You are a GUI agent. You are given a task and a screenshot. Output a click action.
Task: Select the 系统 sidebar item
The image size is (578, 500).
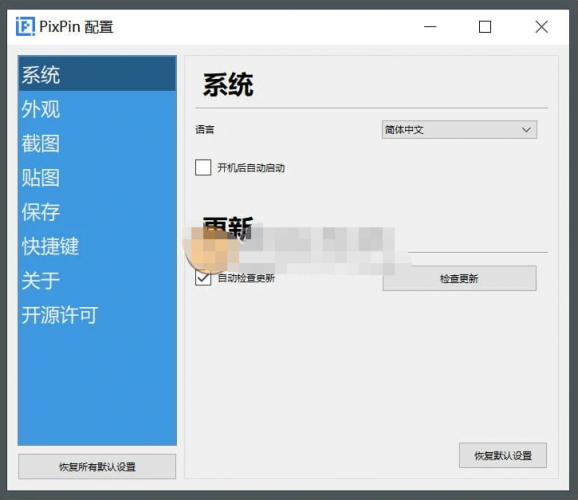(x=97, y=74)
